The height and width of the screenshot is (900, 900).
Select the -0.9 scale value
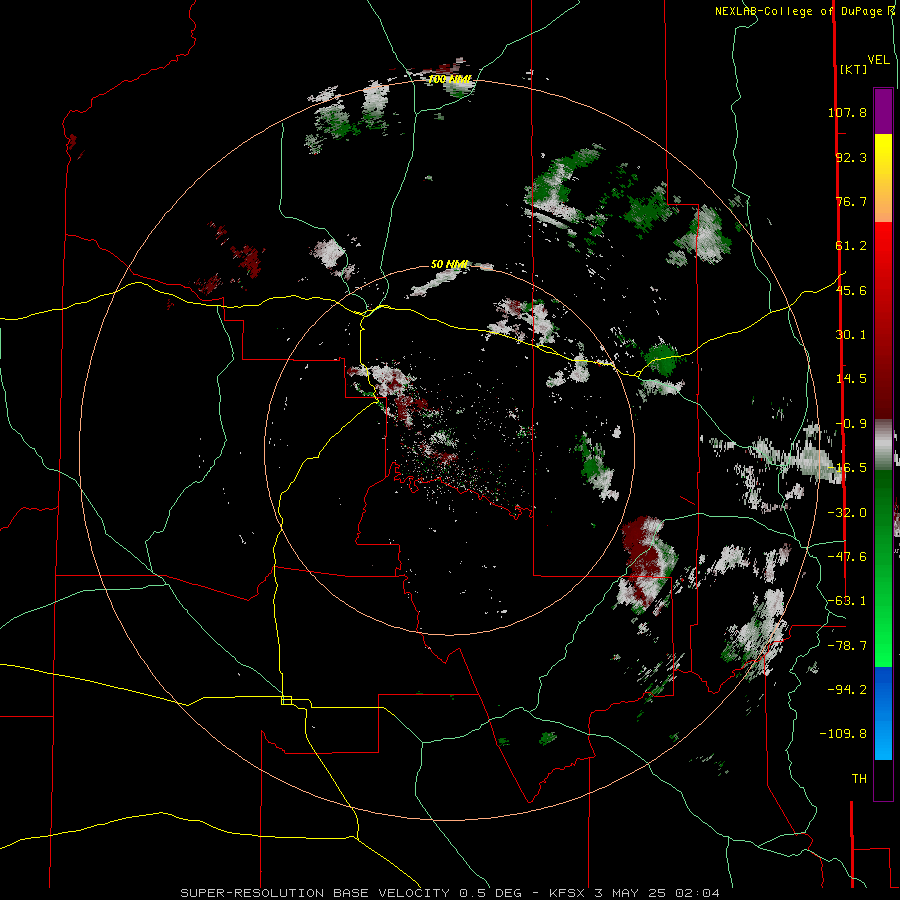(851, 424)
